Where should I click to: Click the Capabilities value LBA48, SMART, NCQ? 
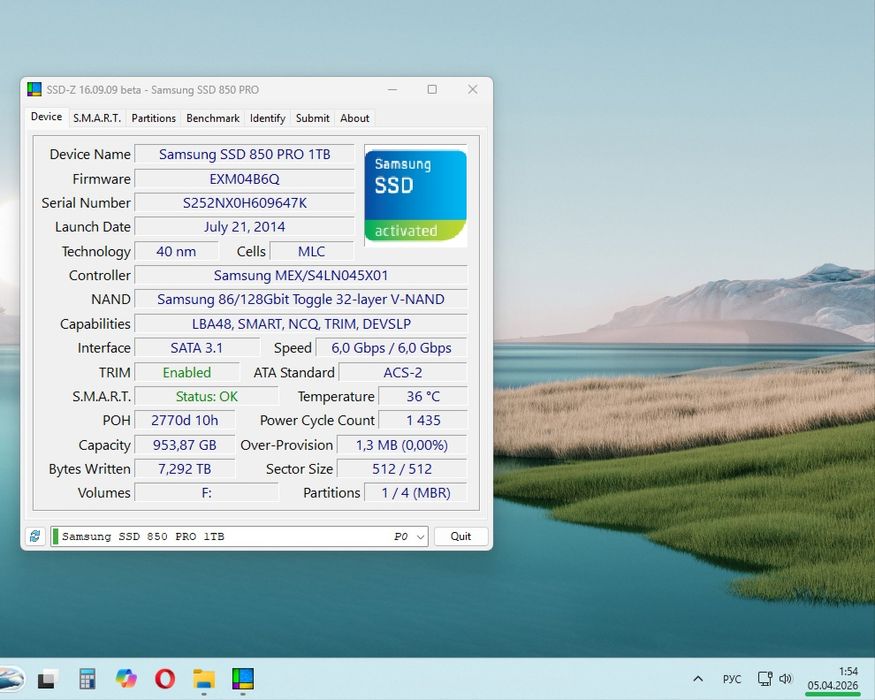click(x=301, y=324)
